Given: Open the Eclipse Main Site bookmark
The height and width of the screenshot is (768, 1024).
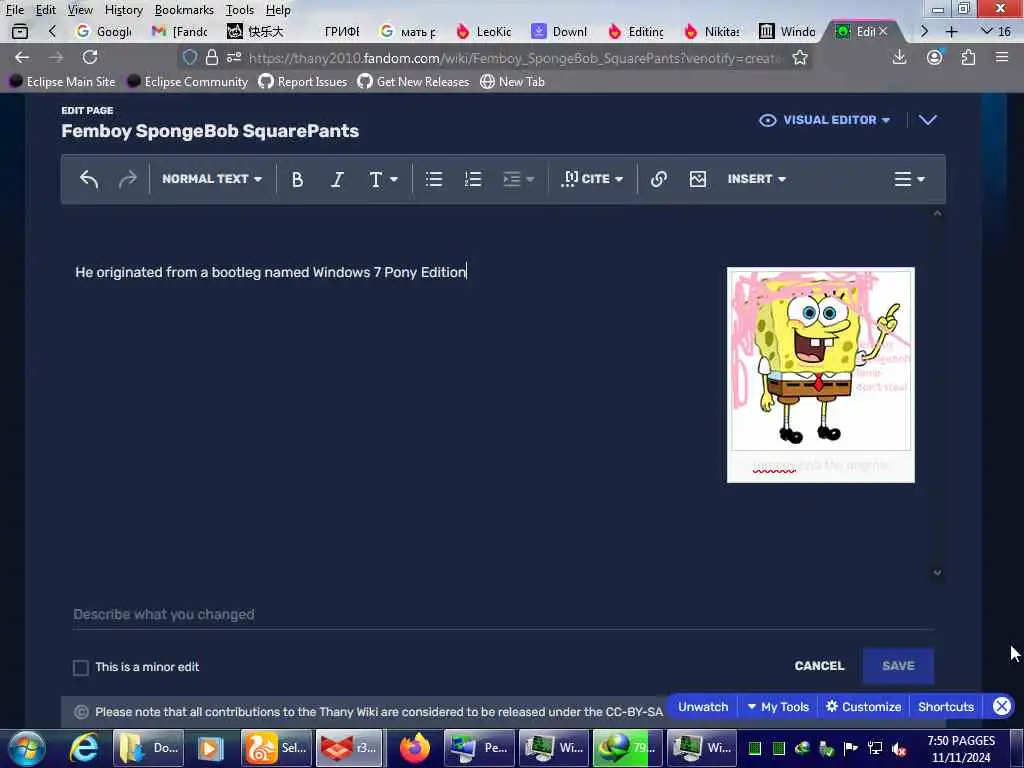Looking at the screenshot, I should [x=63, y=82].
